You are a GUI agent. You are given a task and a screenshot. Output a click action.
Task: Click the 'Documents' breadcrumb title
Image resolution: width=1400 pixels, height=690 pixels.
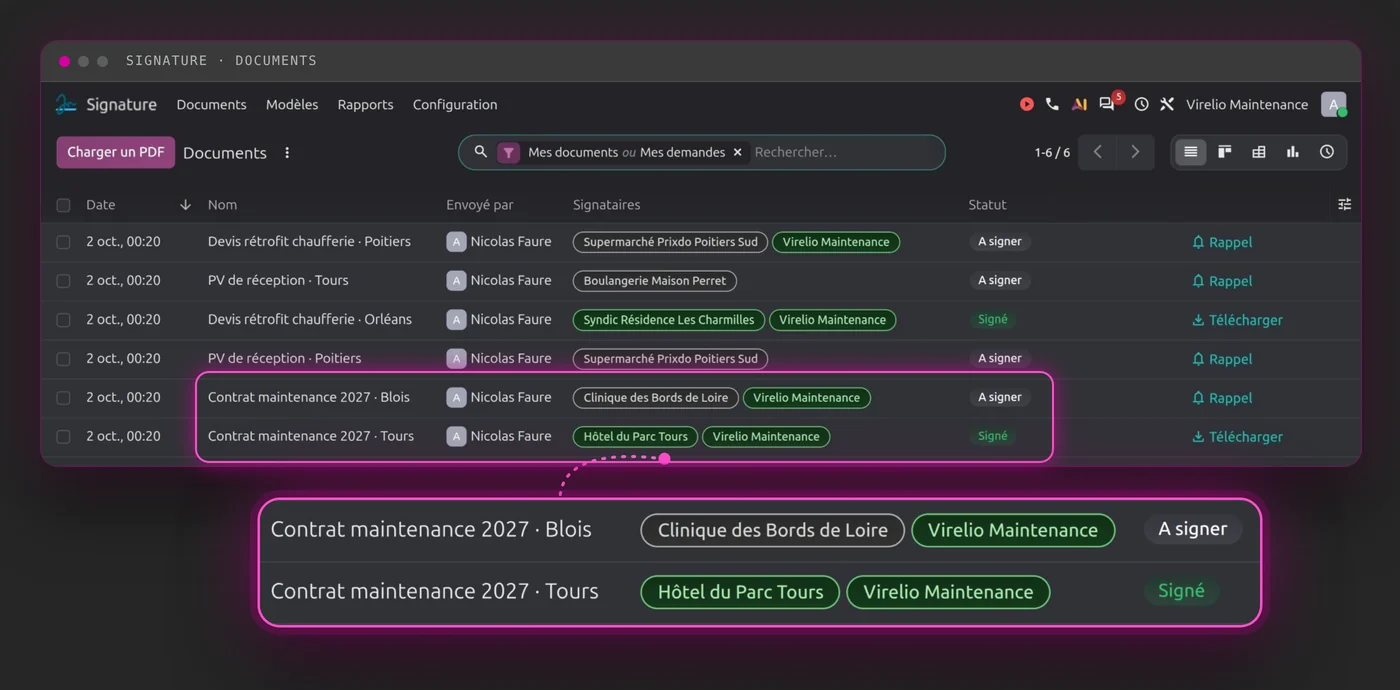pos(225,153)
